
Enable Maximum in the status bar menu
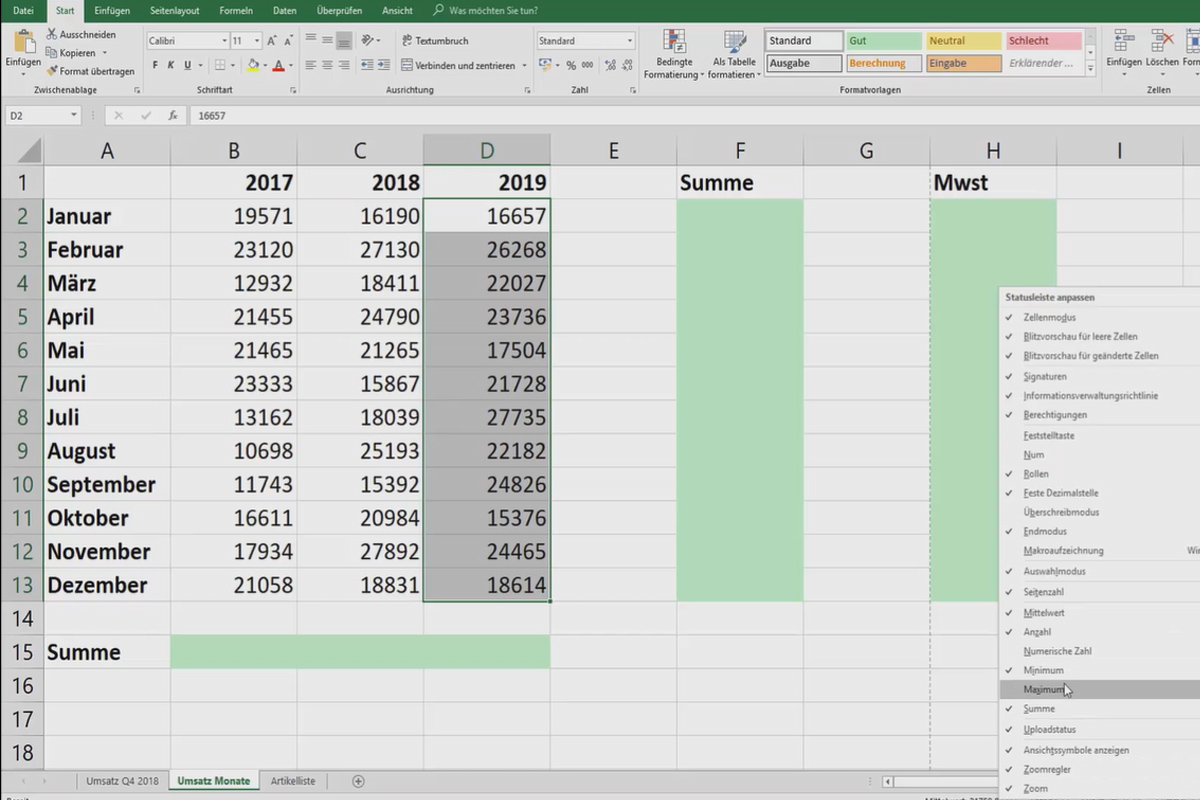1045,689
